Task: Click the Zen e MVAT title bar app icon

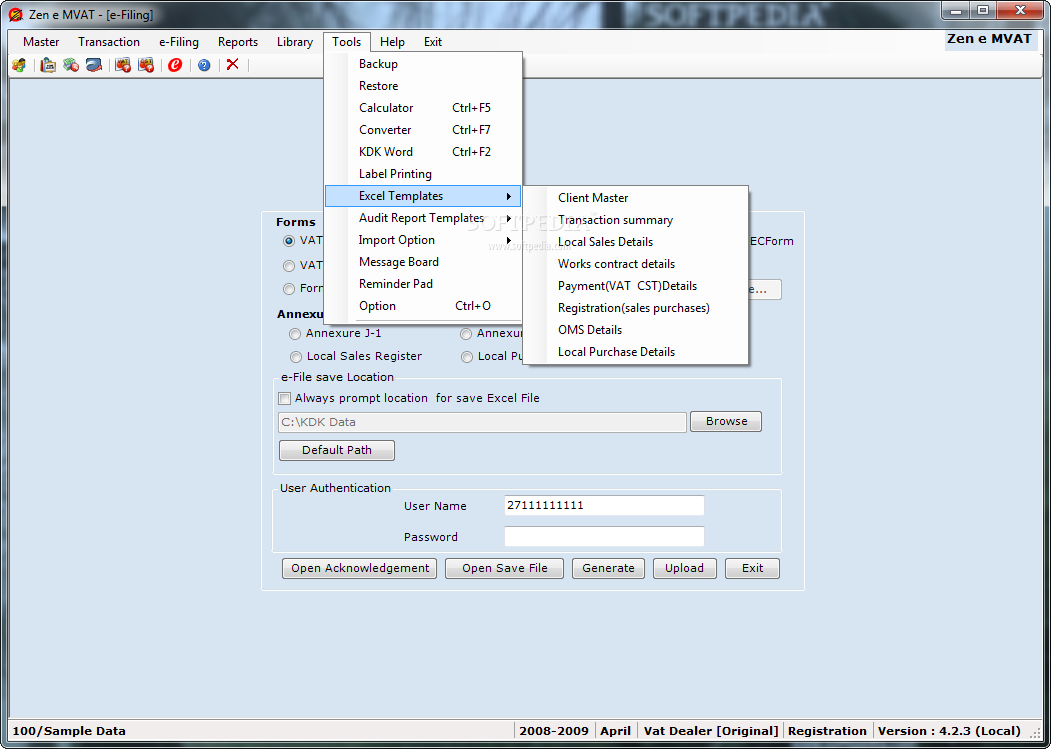Action: coord(15,14)
